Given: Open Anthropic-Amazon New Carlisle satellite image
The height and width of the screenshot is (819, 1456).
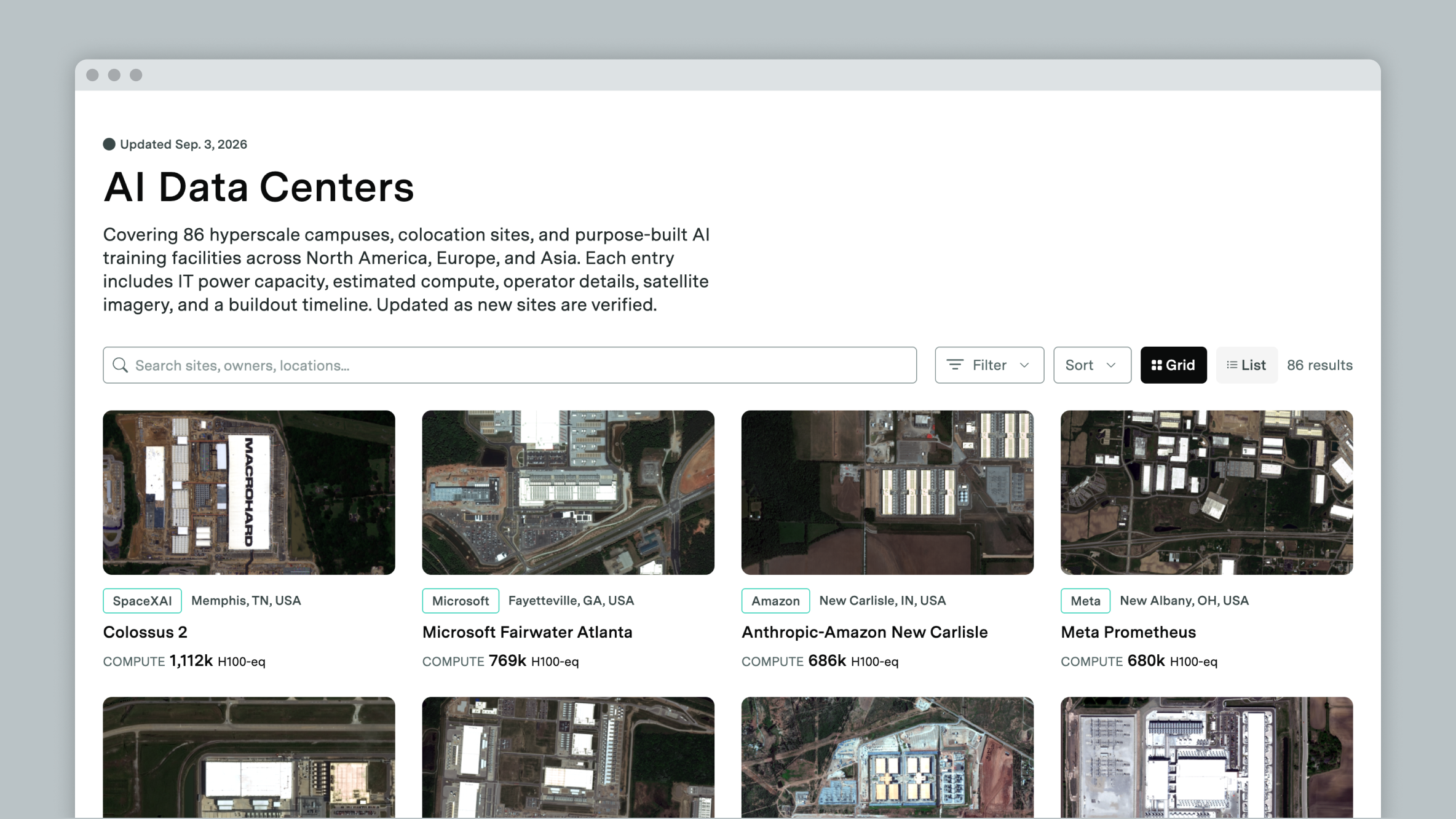Looking at the screenshot, I should click(887, 493).
